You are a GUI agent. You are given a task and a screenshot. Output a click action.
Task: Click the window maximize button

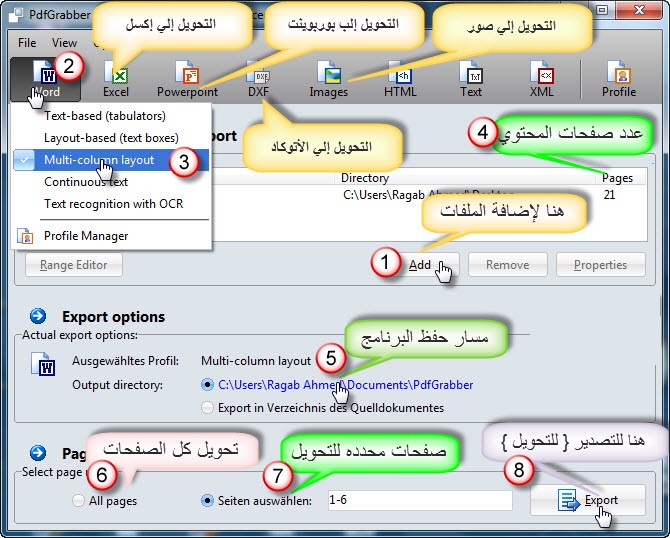[x=602, y=10]
